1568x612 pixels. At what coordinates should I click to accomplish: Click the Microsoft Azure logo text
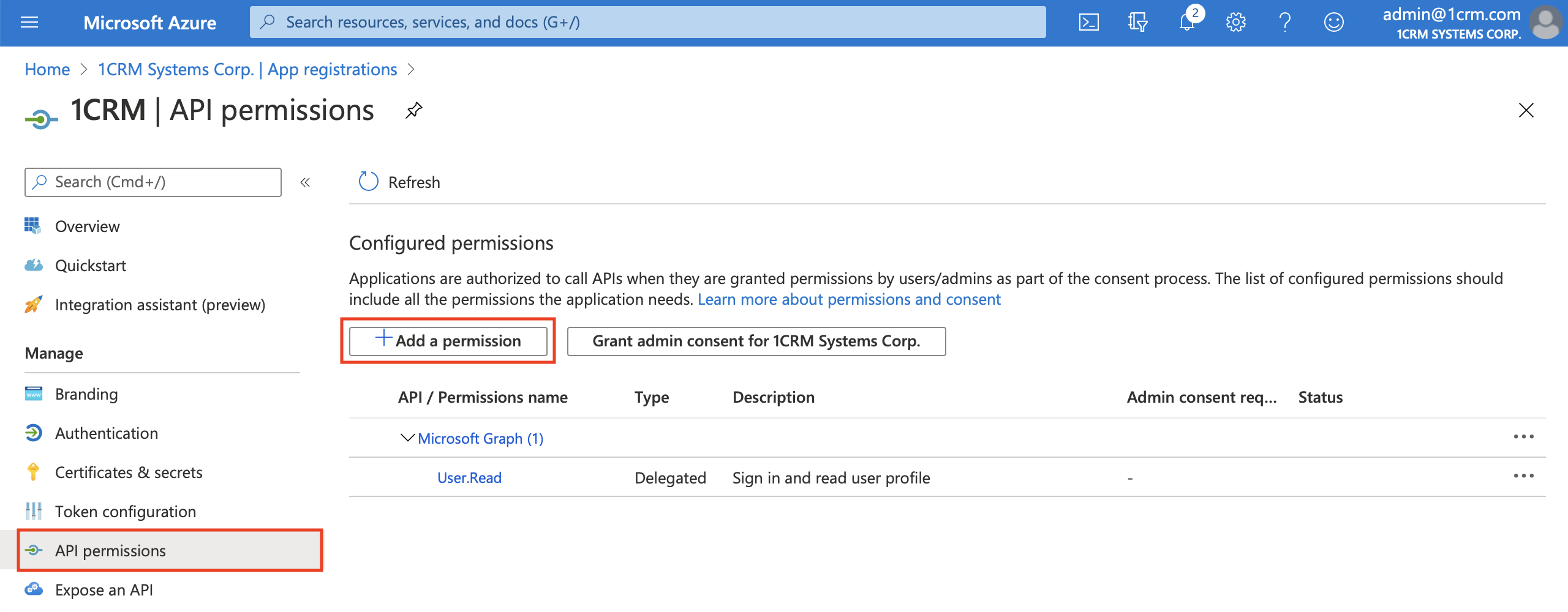pyautogui.click(x=150, y=23)
